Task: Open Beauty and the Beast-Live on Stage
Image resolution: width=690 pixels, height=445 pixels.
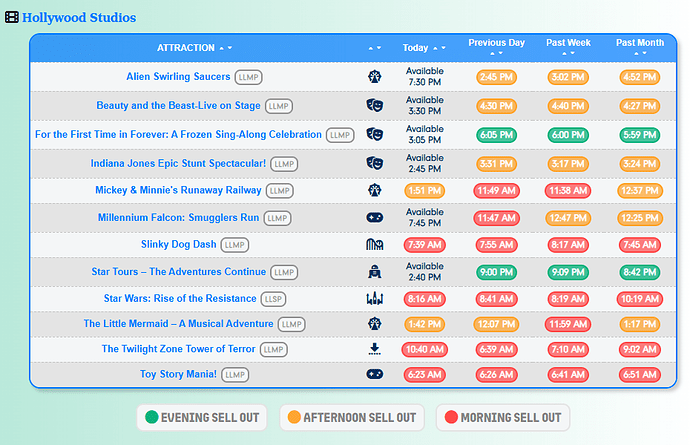Action: (x=178, y=106)
